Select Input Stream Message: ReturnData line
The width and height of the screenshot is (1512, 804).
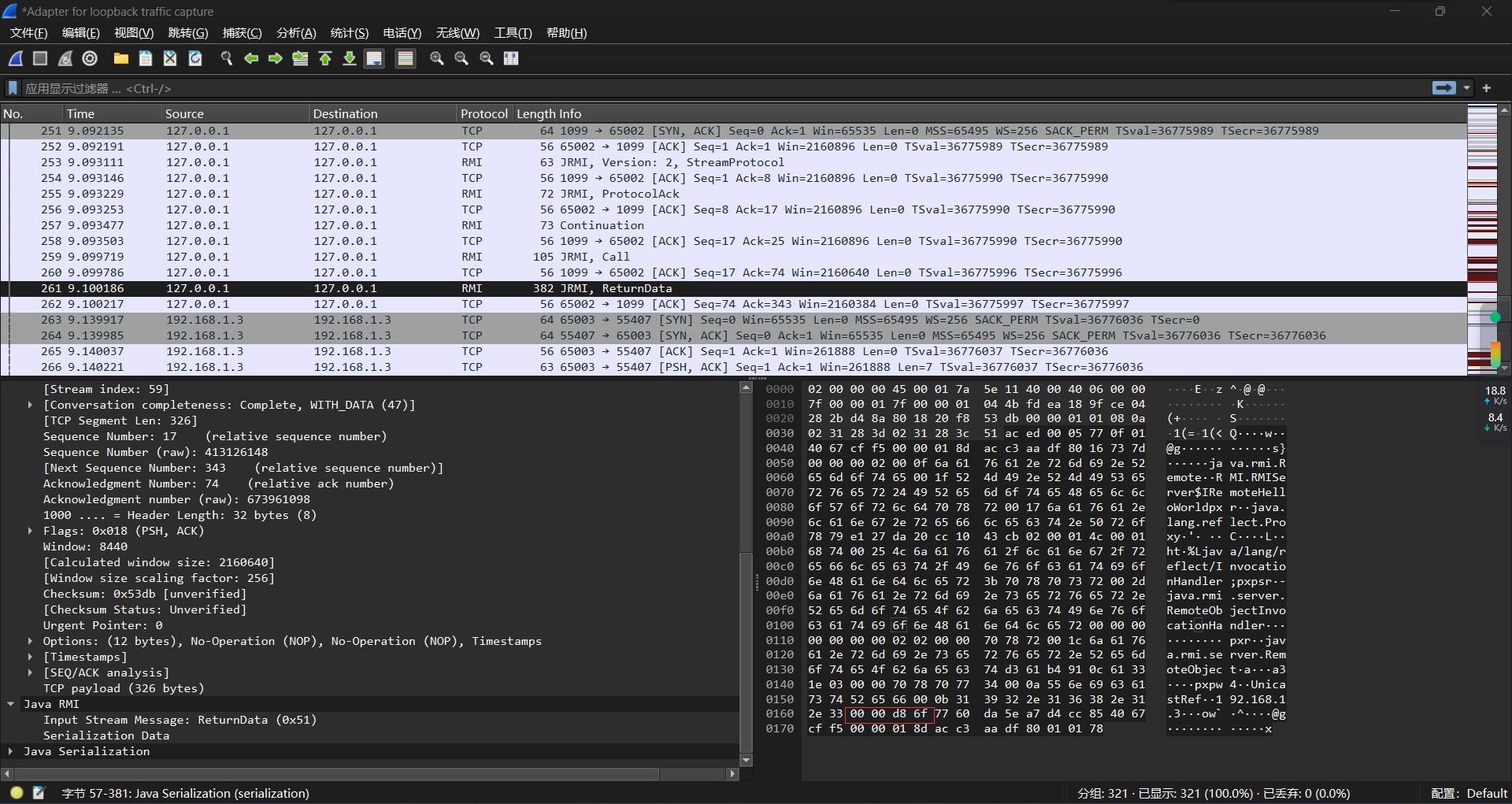pyautogui.click(x=180, y=720)
